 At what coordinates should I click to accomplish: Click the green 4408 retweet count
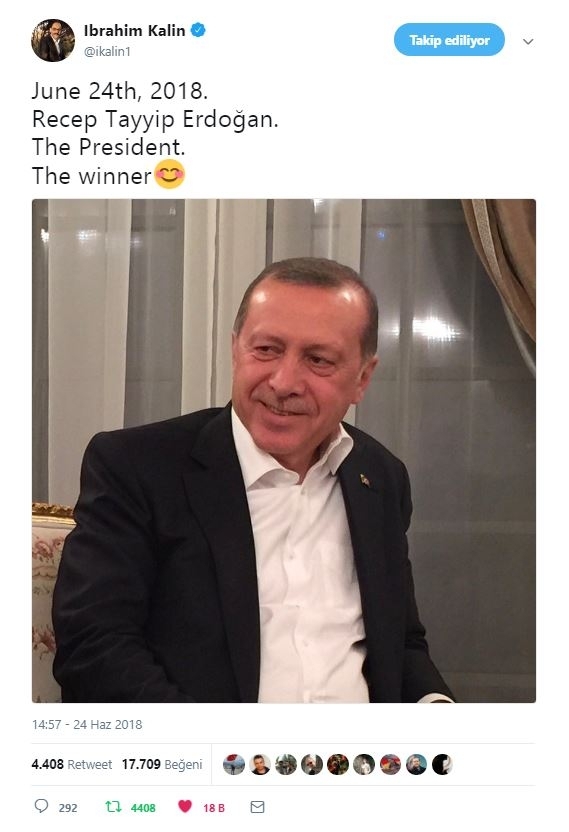143,808
